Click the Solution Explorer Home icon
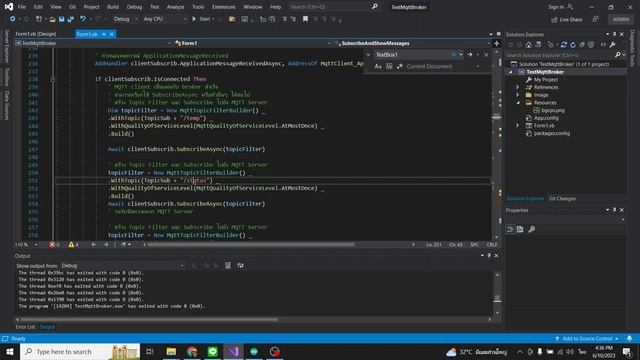The height and width of the screenshot is (360, 640). 529,45
